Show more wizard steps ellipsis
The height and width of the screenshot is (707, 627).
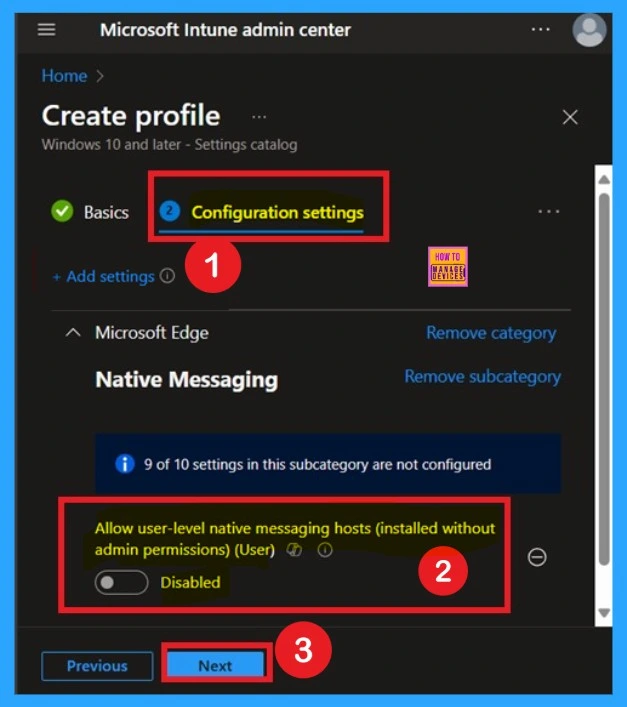tap(549, 211)
